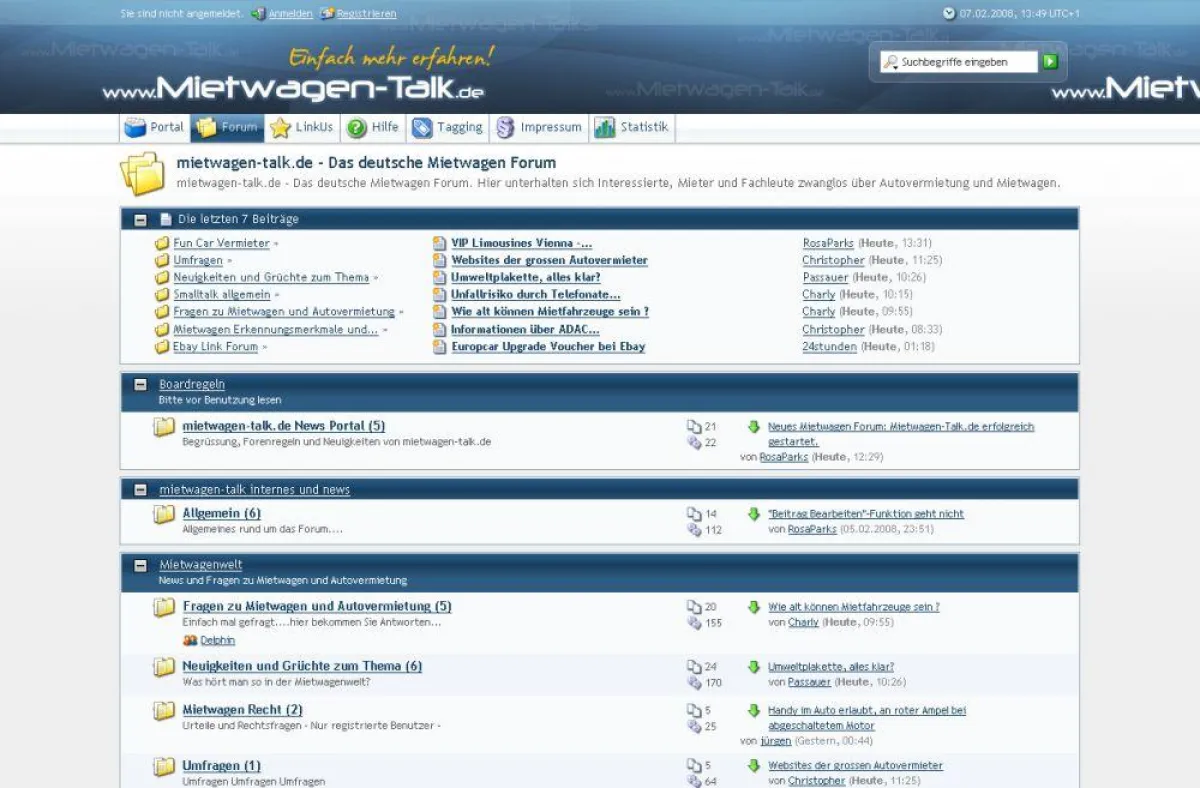Click the LinkUs star icon
1200x788 pixels.
pyautogui.click(x=280, y=128)
